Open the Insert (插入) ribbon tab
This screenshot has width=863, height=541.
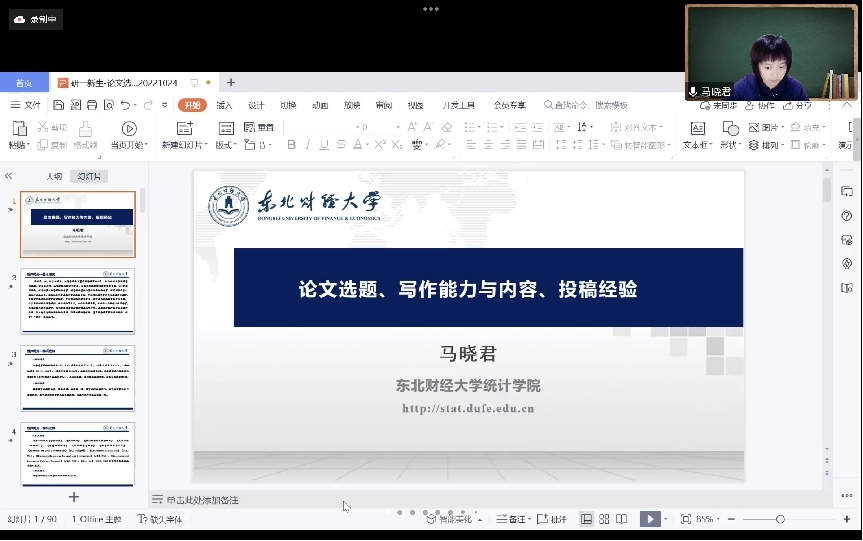pyautogui.click(x=224, y=105)
